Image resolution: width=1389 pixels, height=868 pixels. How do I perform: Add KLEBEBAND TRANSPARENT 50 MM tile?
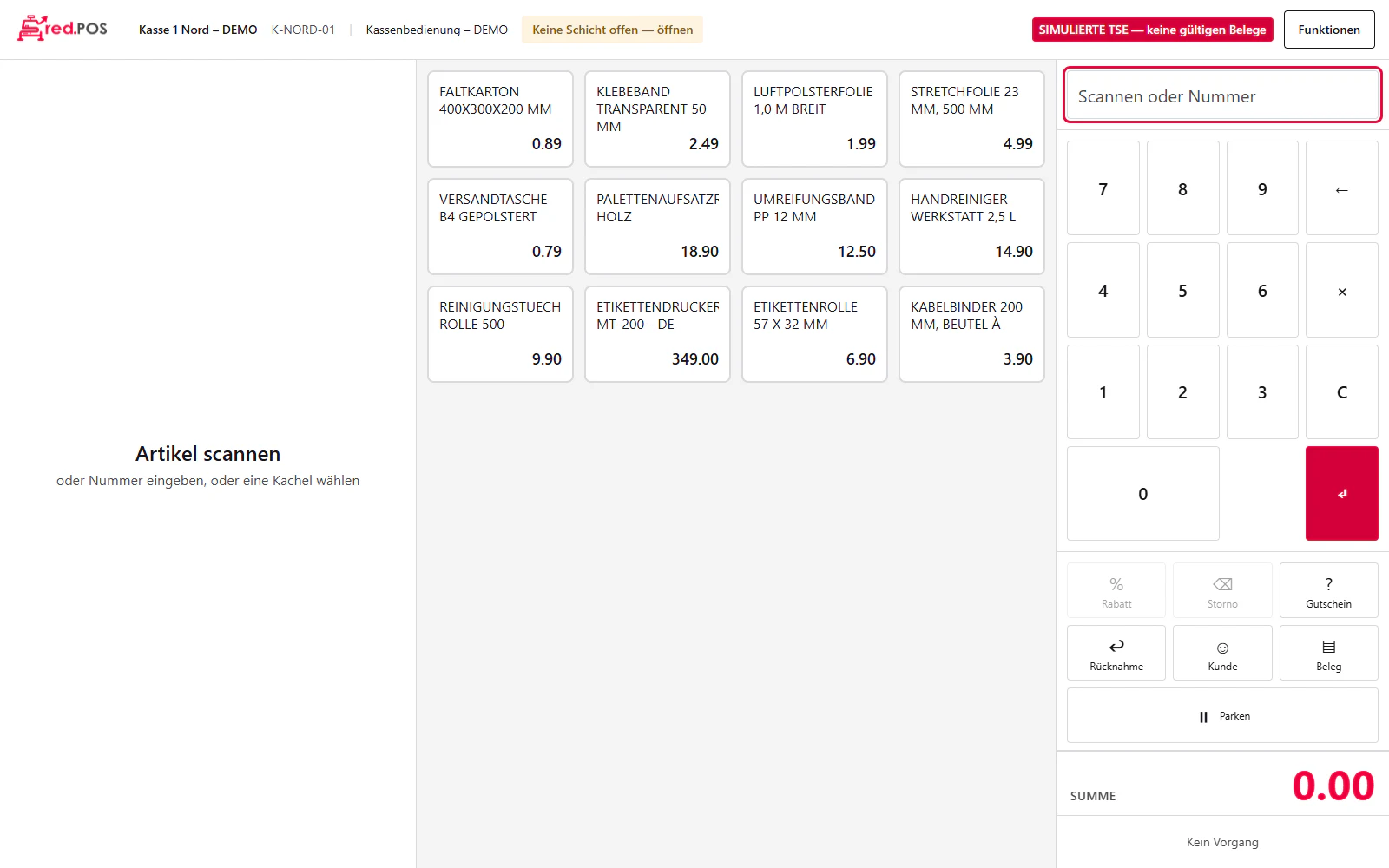(x=657, y=119)
